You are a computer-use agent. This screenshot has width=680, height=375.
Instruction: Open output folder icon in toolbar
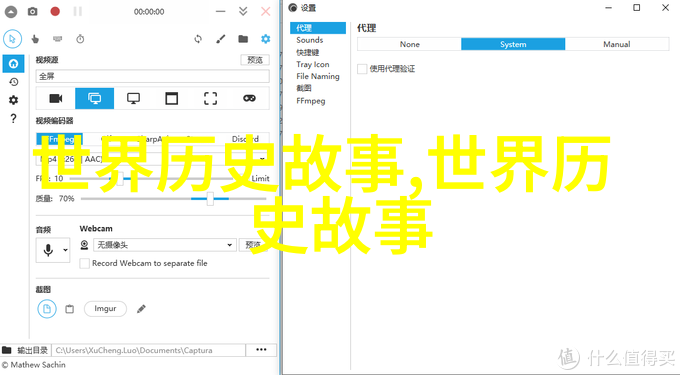point(243,39)
